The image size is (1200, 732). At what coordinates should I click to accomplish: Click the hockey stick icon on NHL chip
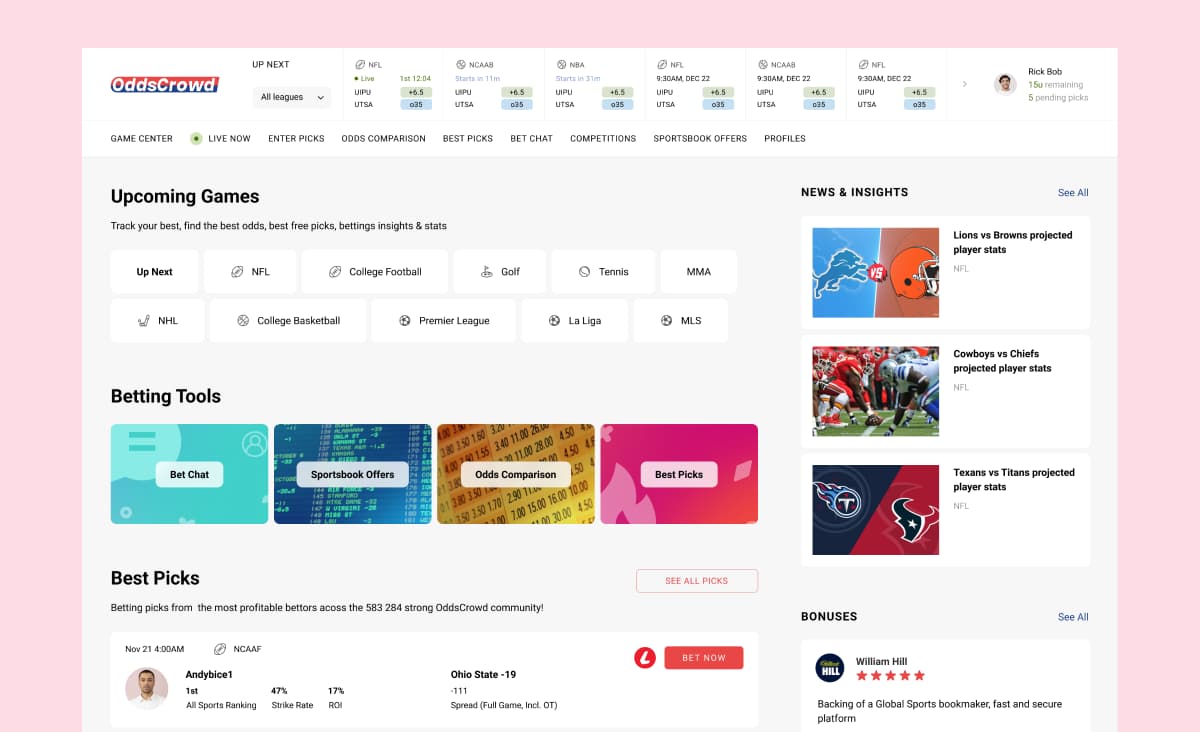pos(144,321)
